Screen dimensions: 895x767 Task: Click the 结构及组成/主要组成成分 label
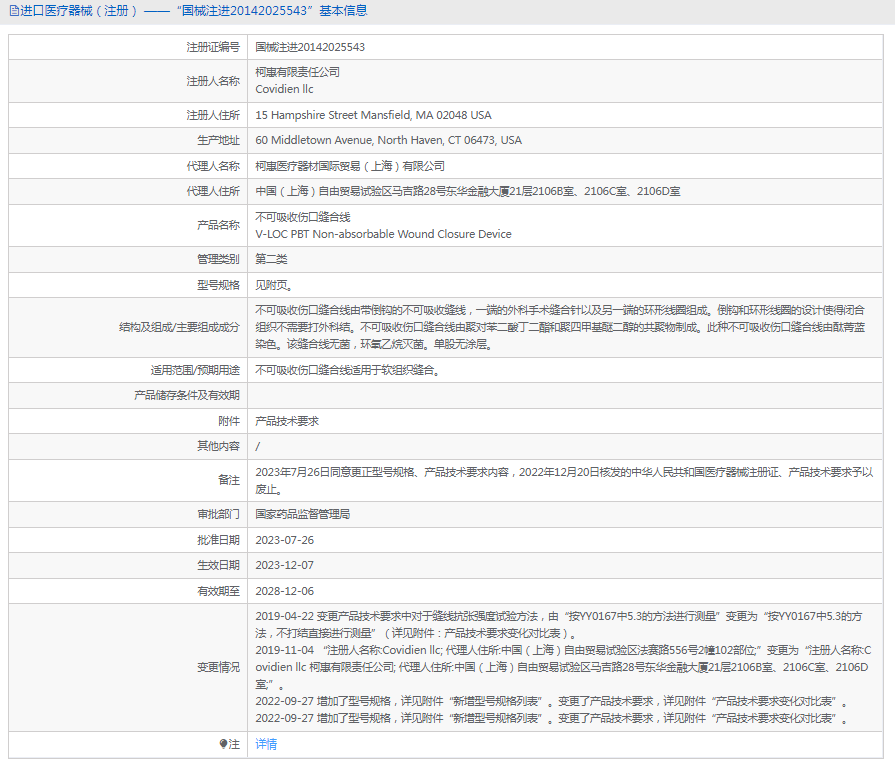point(179,327)
